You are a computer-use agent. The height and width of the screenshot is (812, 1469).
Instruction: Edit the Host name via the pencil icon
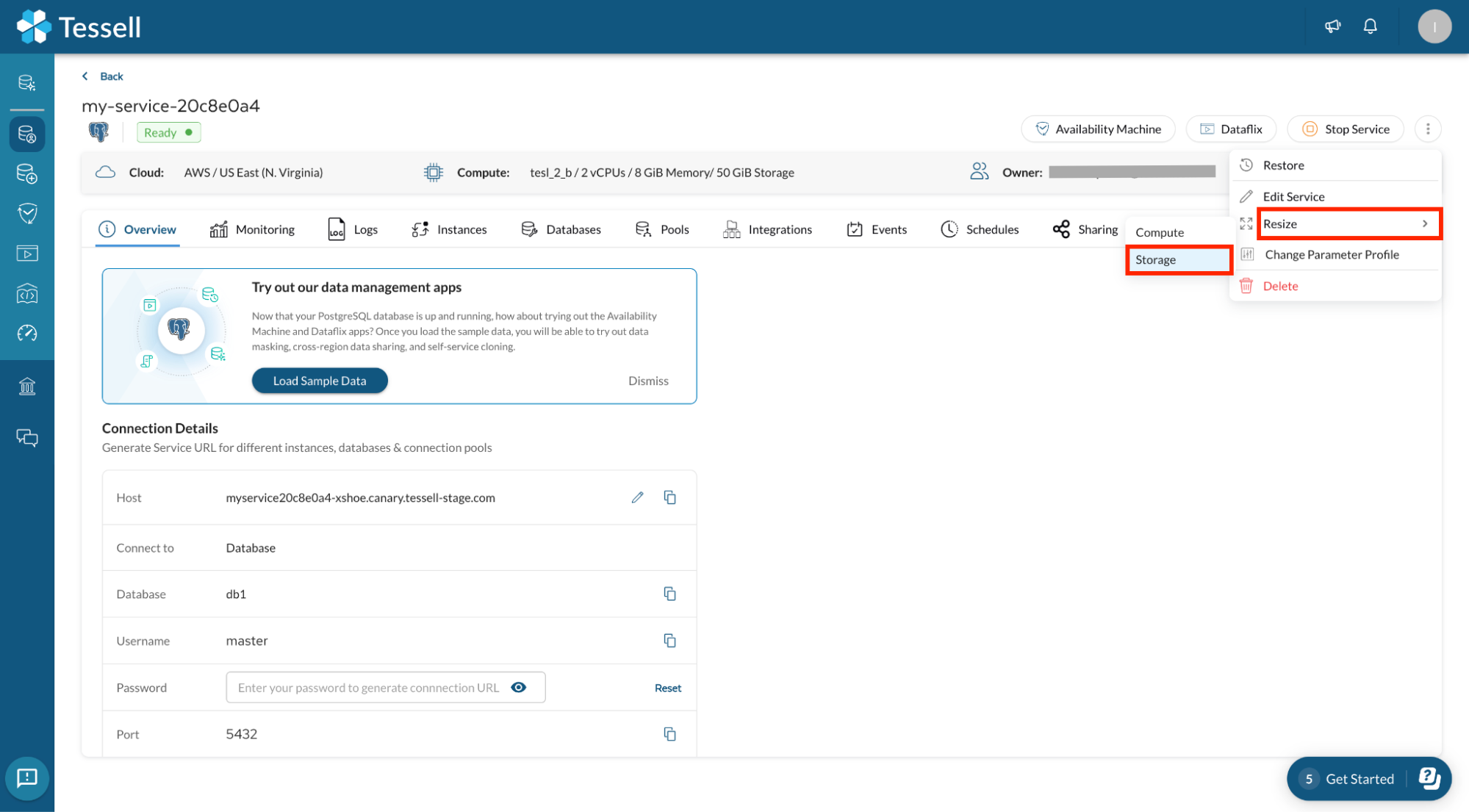click(x=637, y=497)
